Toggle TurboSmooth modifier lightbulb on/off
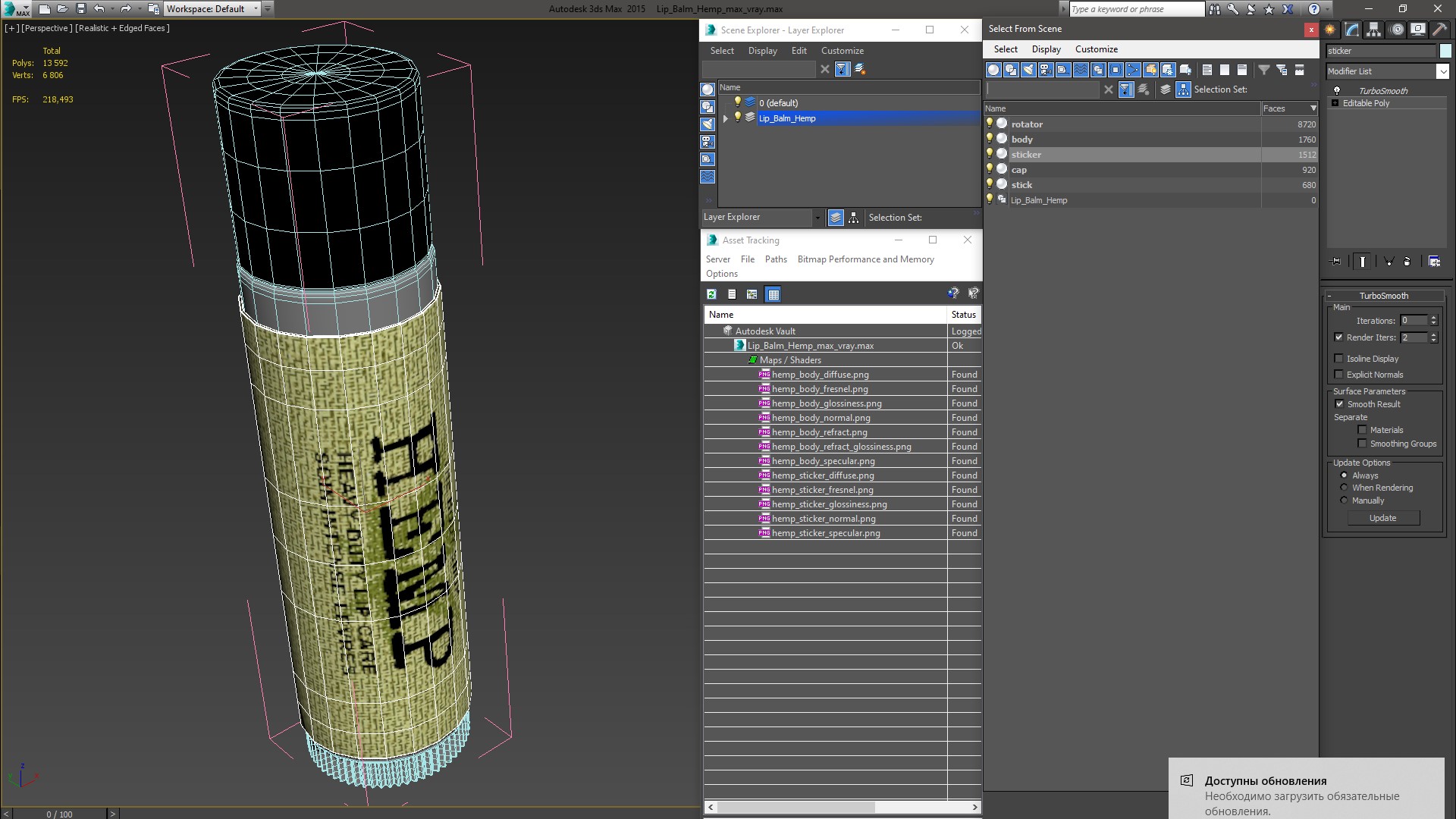 click(1337, 90)
